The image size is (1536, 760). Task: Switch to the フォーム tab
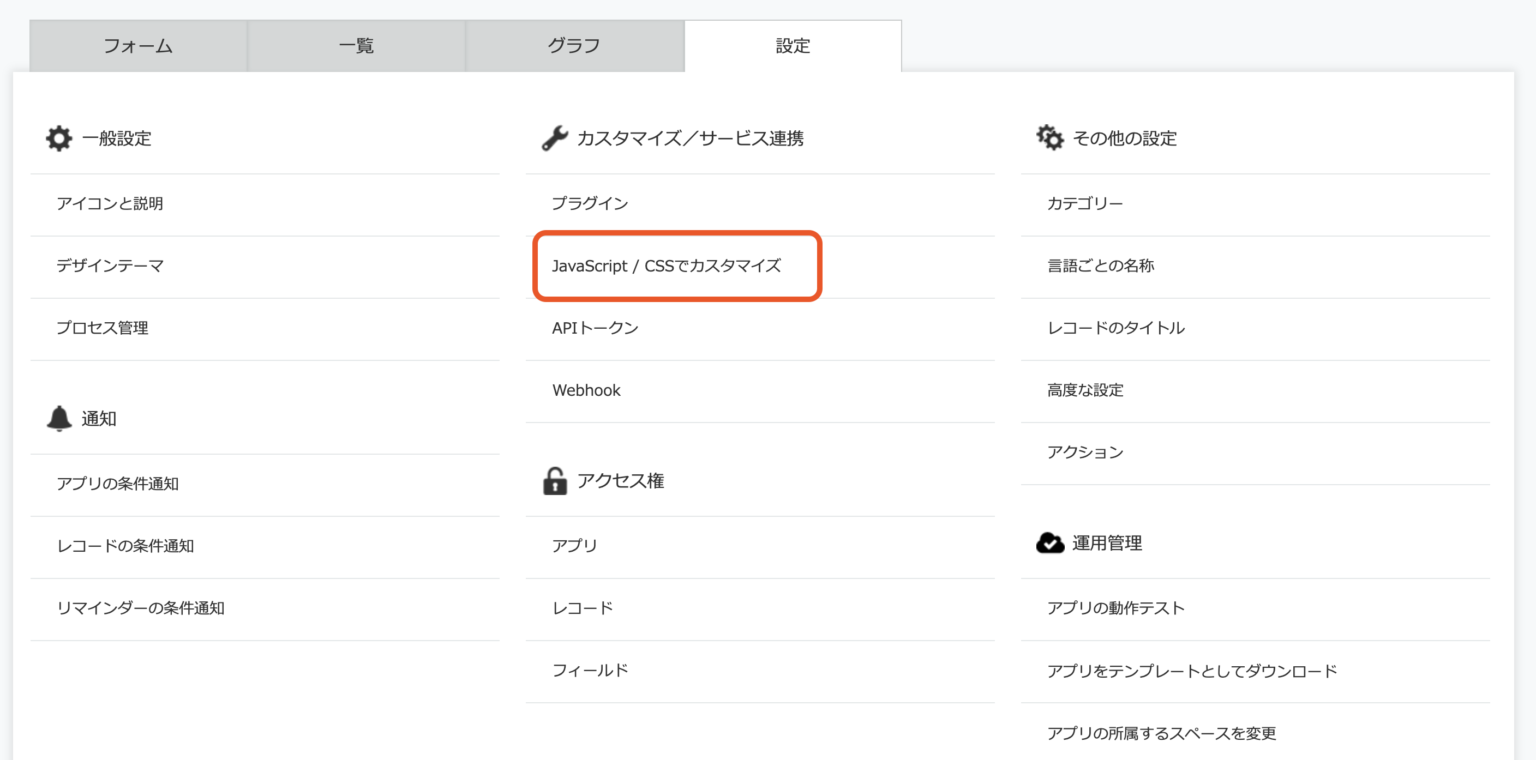tap(138, 46)
